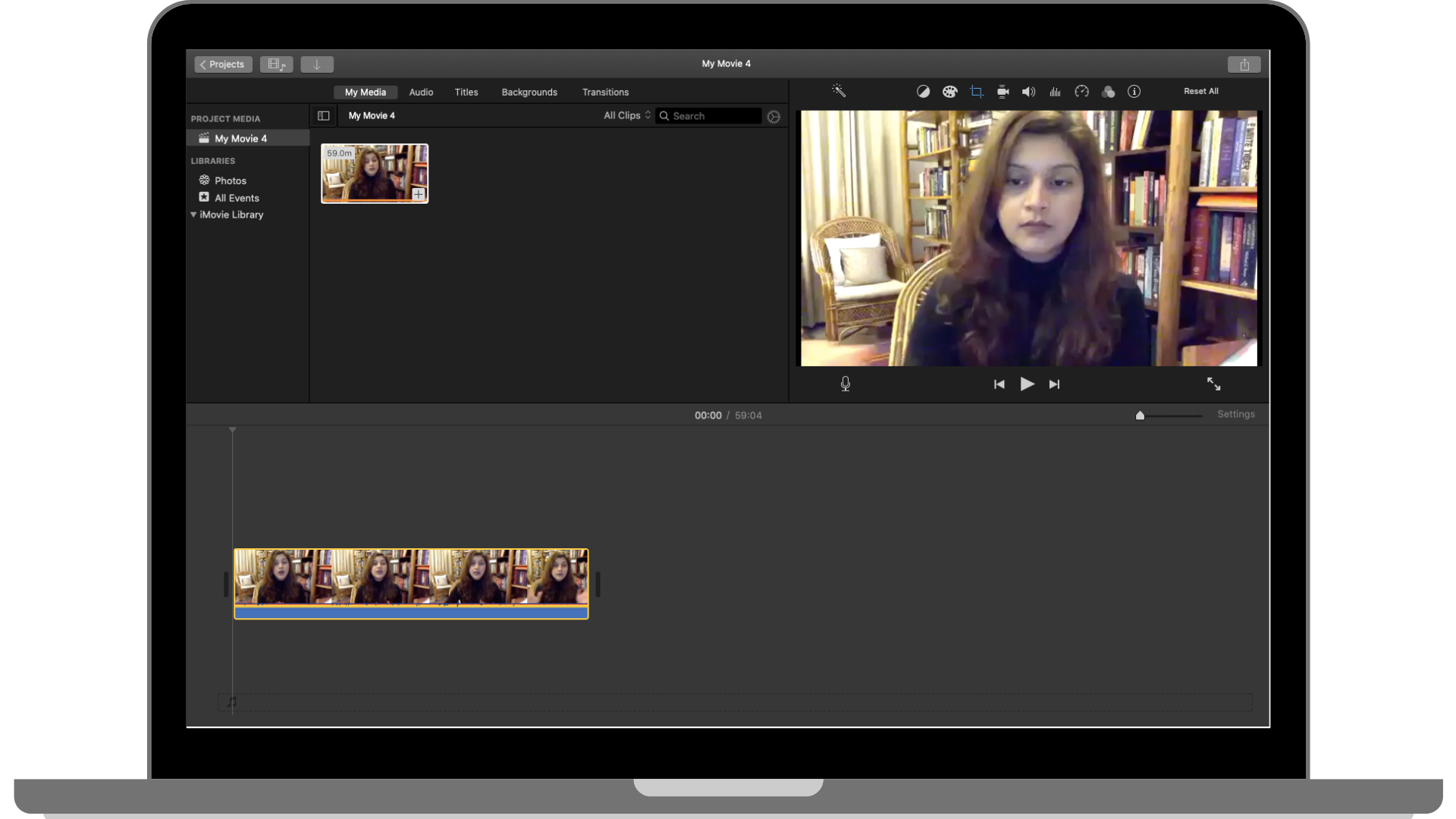This screenshot has height=819, width=1456.
Task: Open the color correction palette tool
Action: click(949, 92)
